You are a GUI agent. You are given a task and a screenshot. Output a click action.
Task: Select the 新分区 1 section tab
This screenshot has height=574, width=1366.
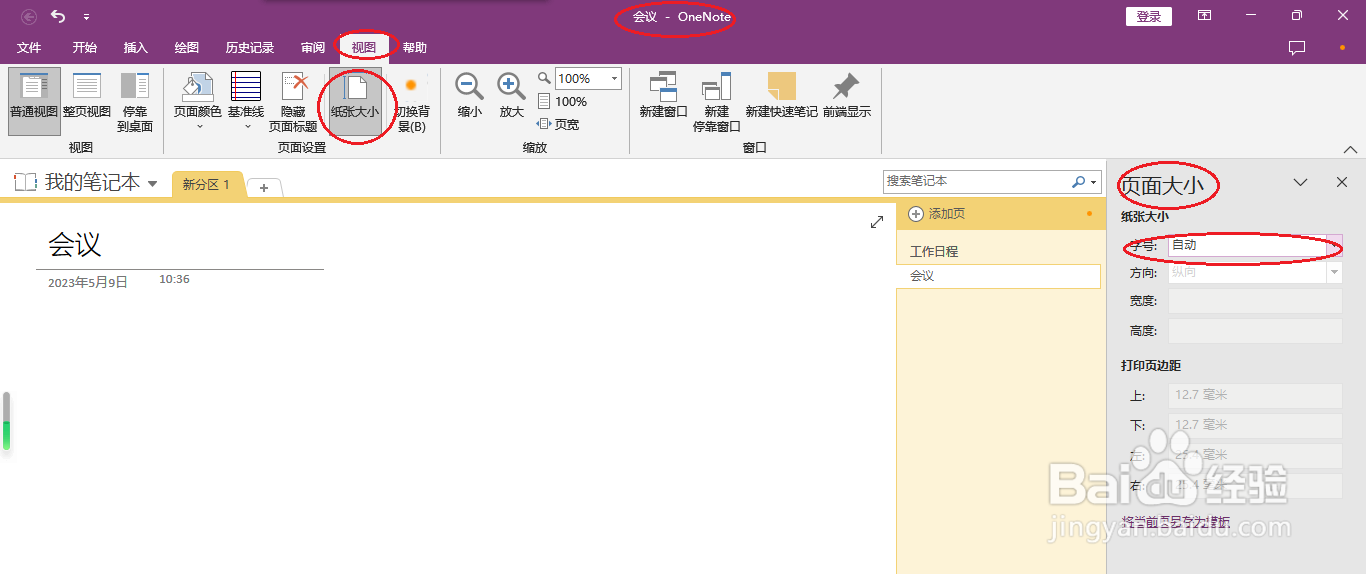coord(207,185)
